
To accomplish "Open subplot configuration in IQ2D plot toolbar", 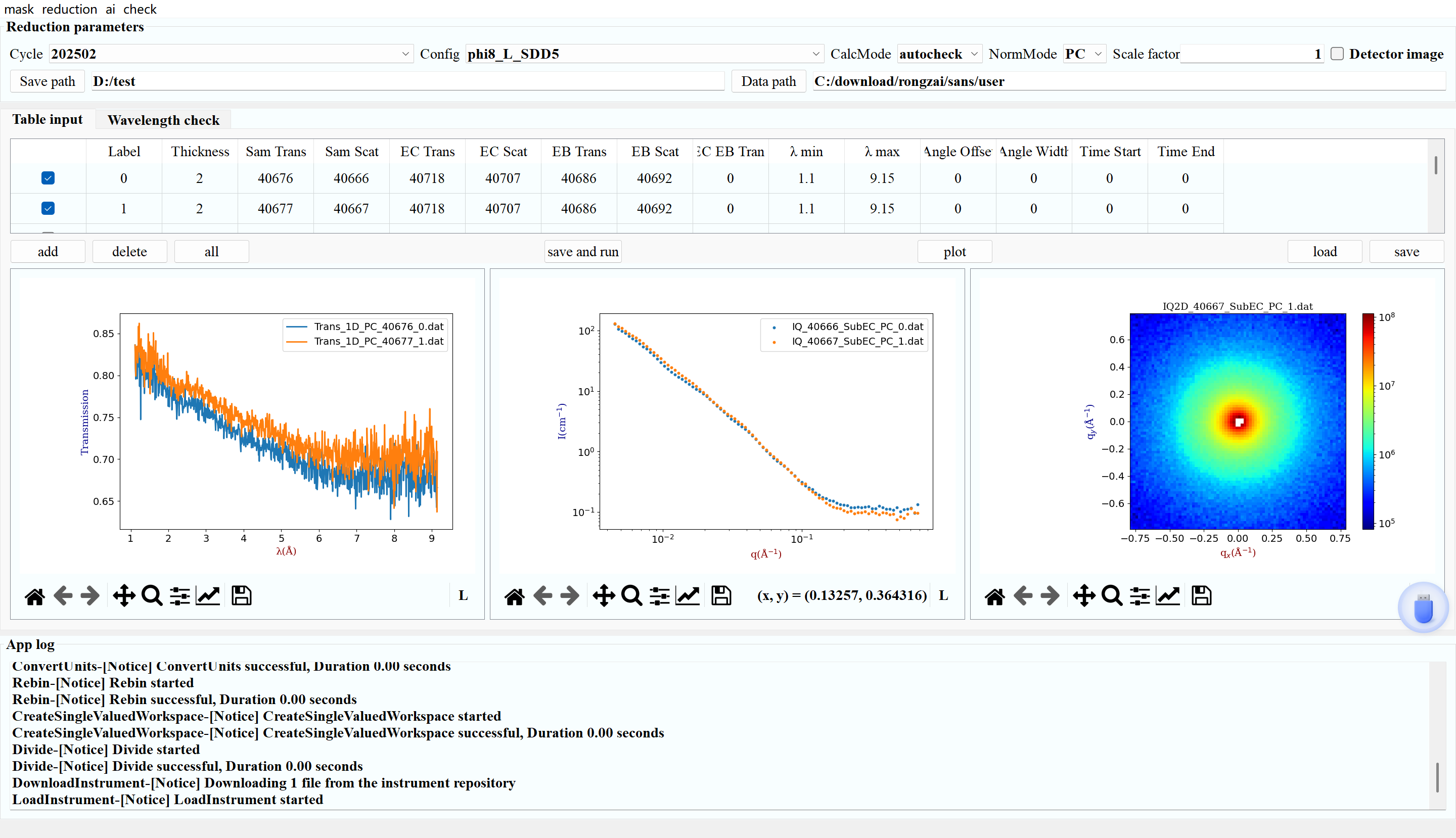I will (x=1140, y=596).
